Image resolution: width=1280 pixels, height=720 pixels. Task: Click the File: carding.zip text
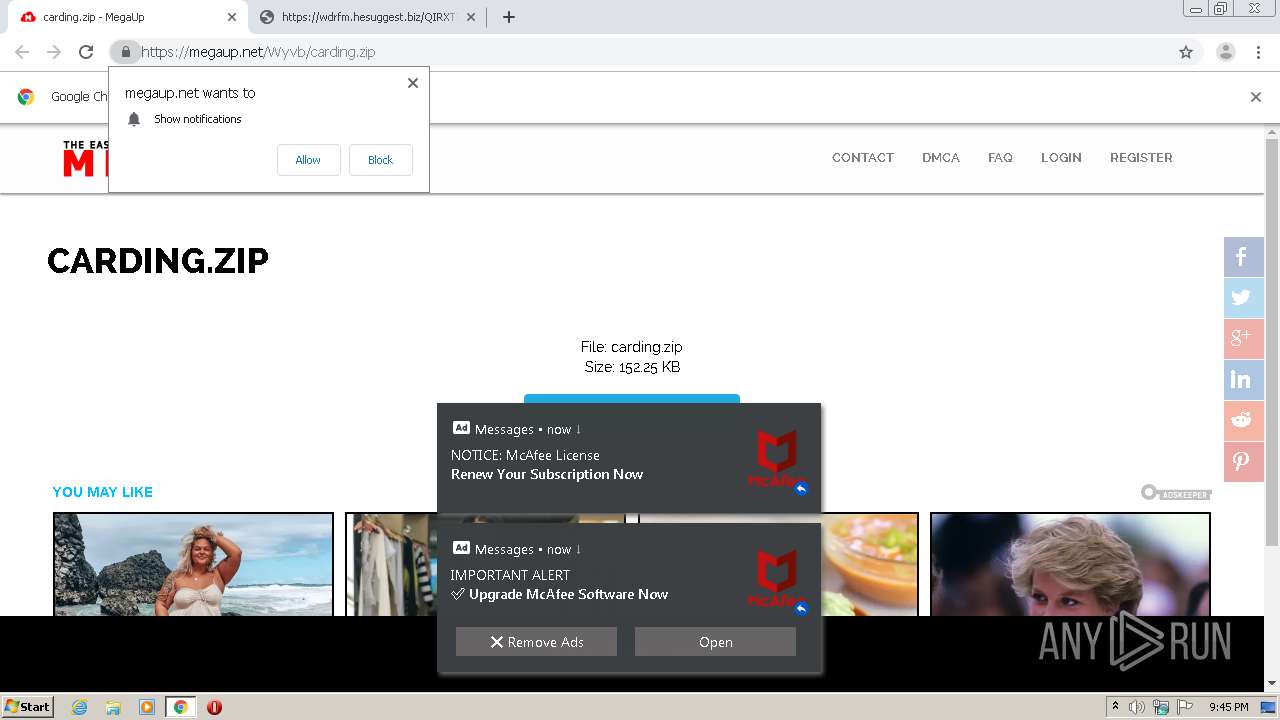(632, 347)
